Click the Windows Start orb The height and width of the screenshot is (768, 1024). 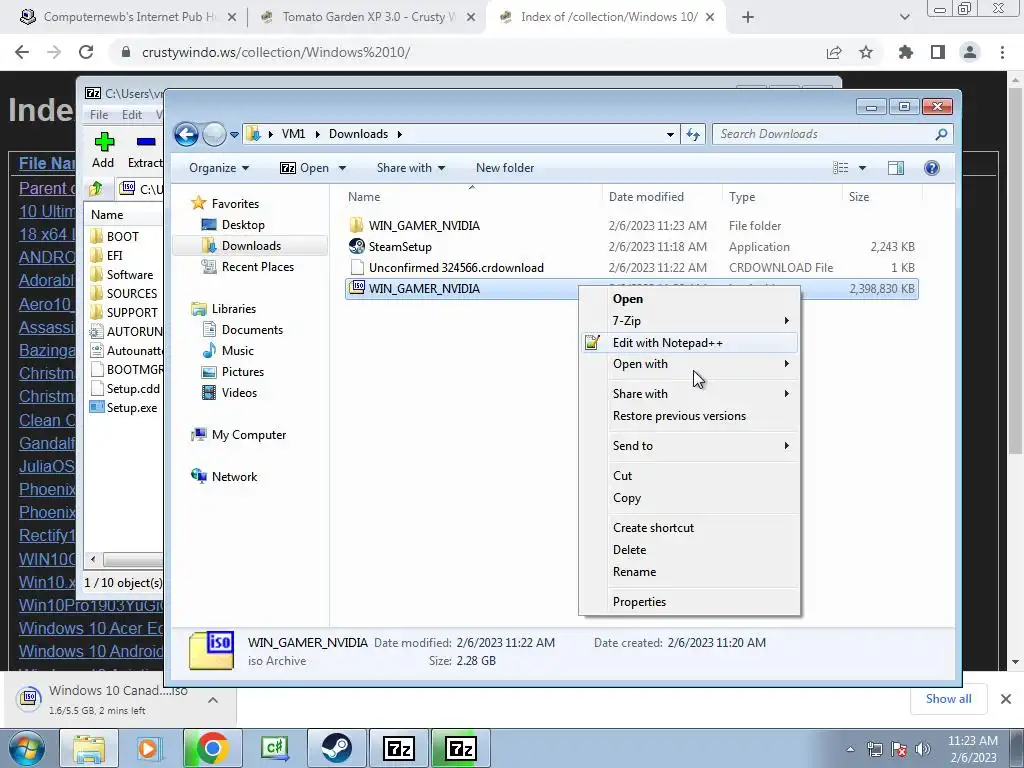point(27,748)
